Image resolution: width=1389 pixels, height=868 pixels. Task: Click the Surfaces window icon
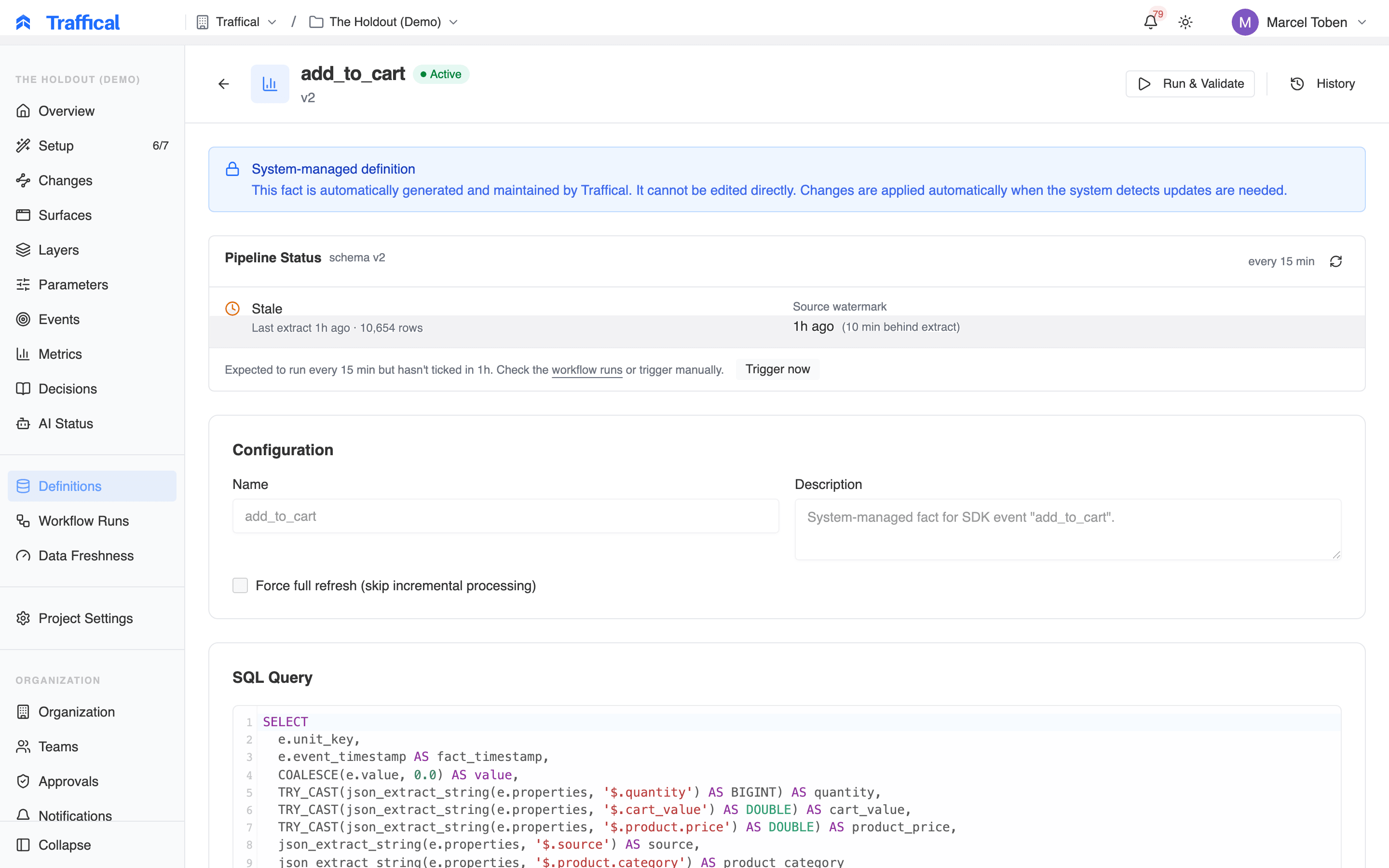tap(23, 215)
